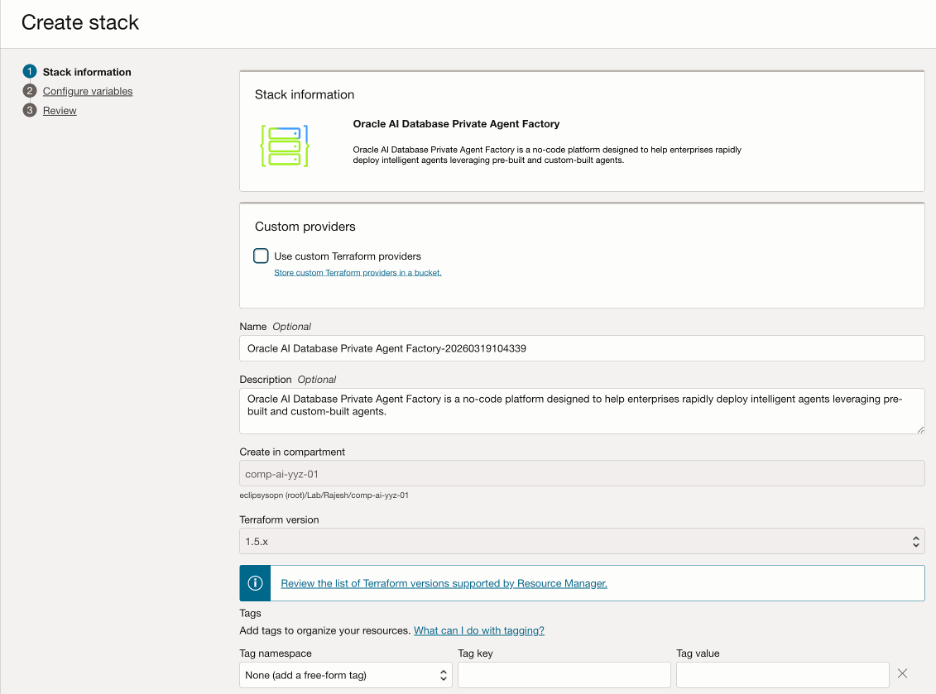Click What can I do with tagging?

(478, 630)
